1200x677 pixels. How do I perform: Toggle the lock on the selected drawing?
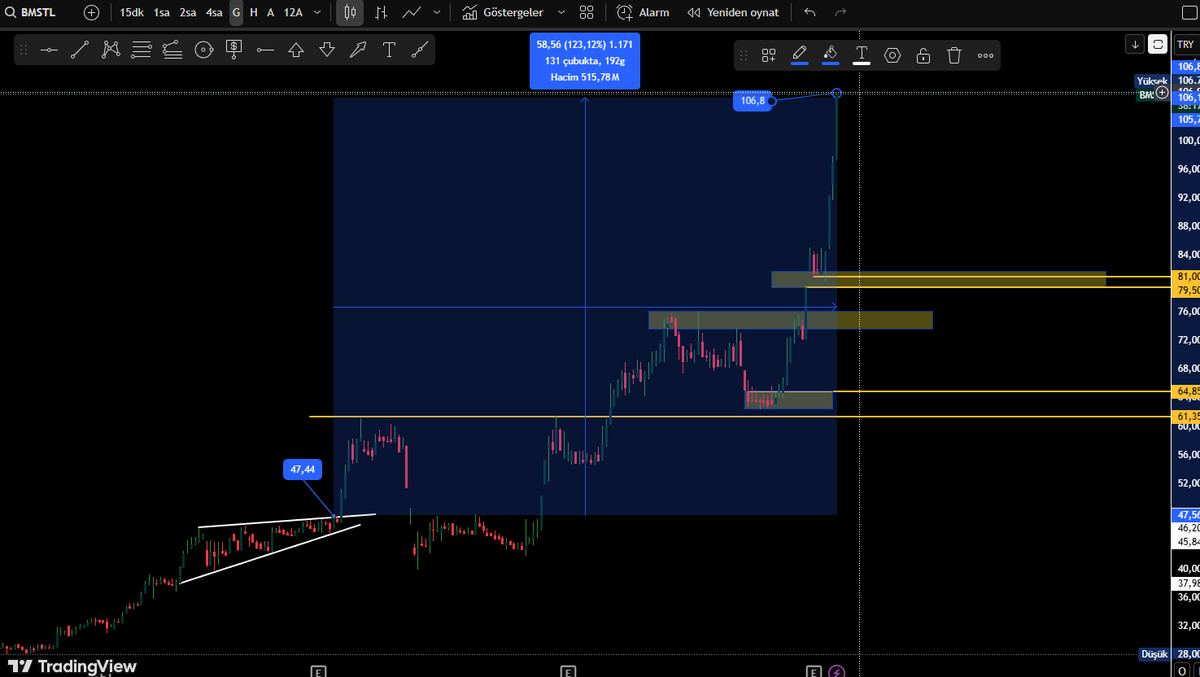coord(924,56)
